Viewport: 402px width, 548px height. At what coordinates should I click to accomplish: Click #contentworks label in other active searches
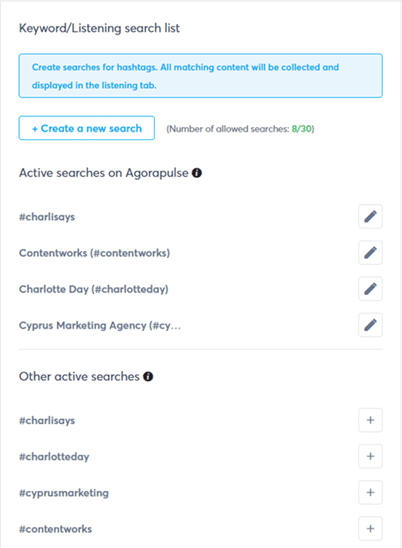(55, 529)
